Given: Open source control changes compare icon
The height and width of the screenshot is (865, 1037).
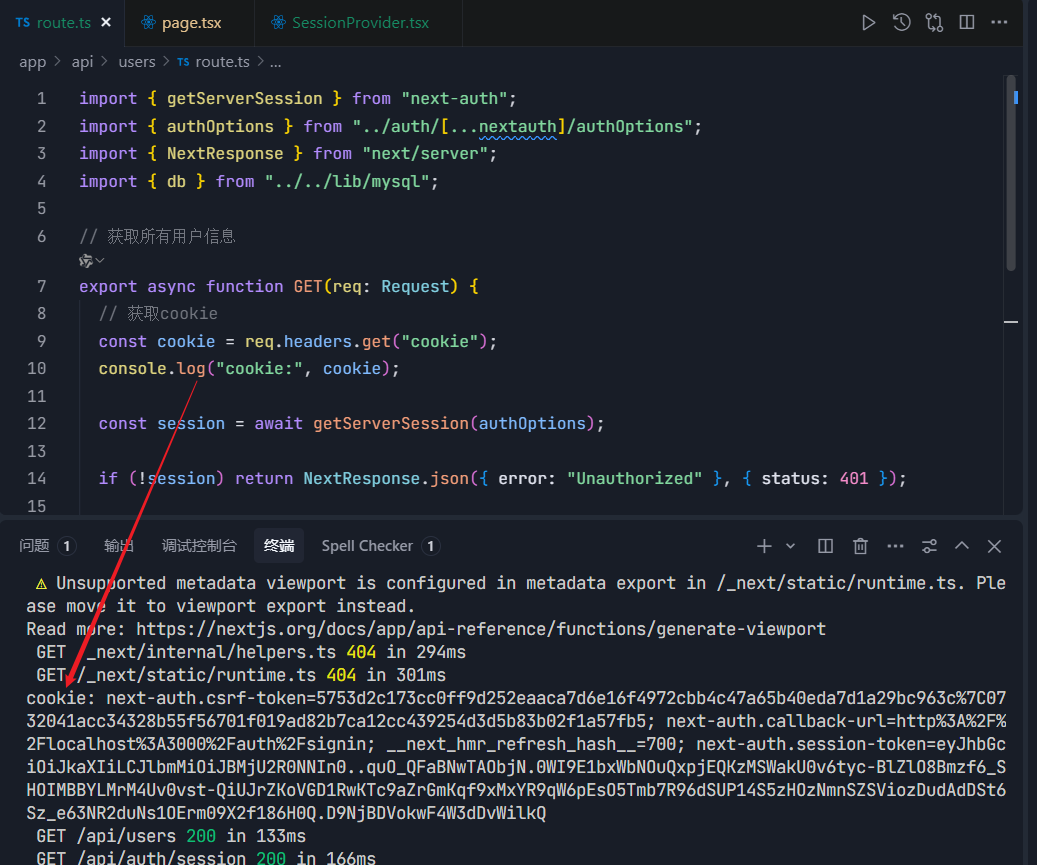Looking at the screenshot, I should (934, 22).
